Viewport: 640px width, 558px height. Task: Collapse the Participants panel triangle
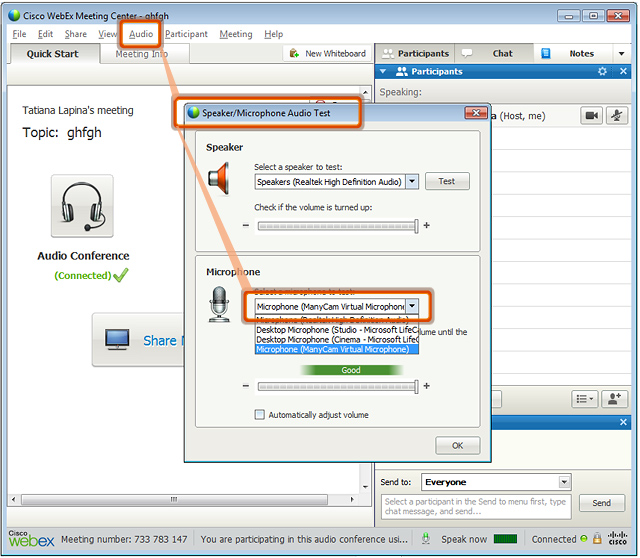383,71
